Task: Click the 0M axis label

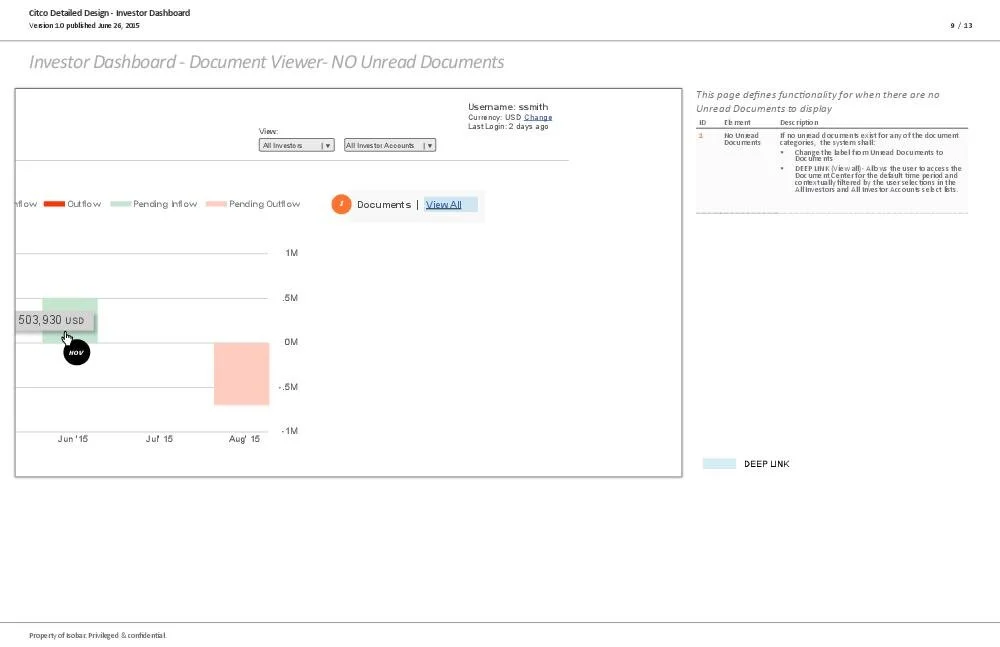Action: (291, 342)
